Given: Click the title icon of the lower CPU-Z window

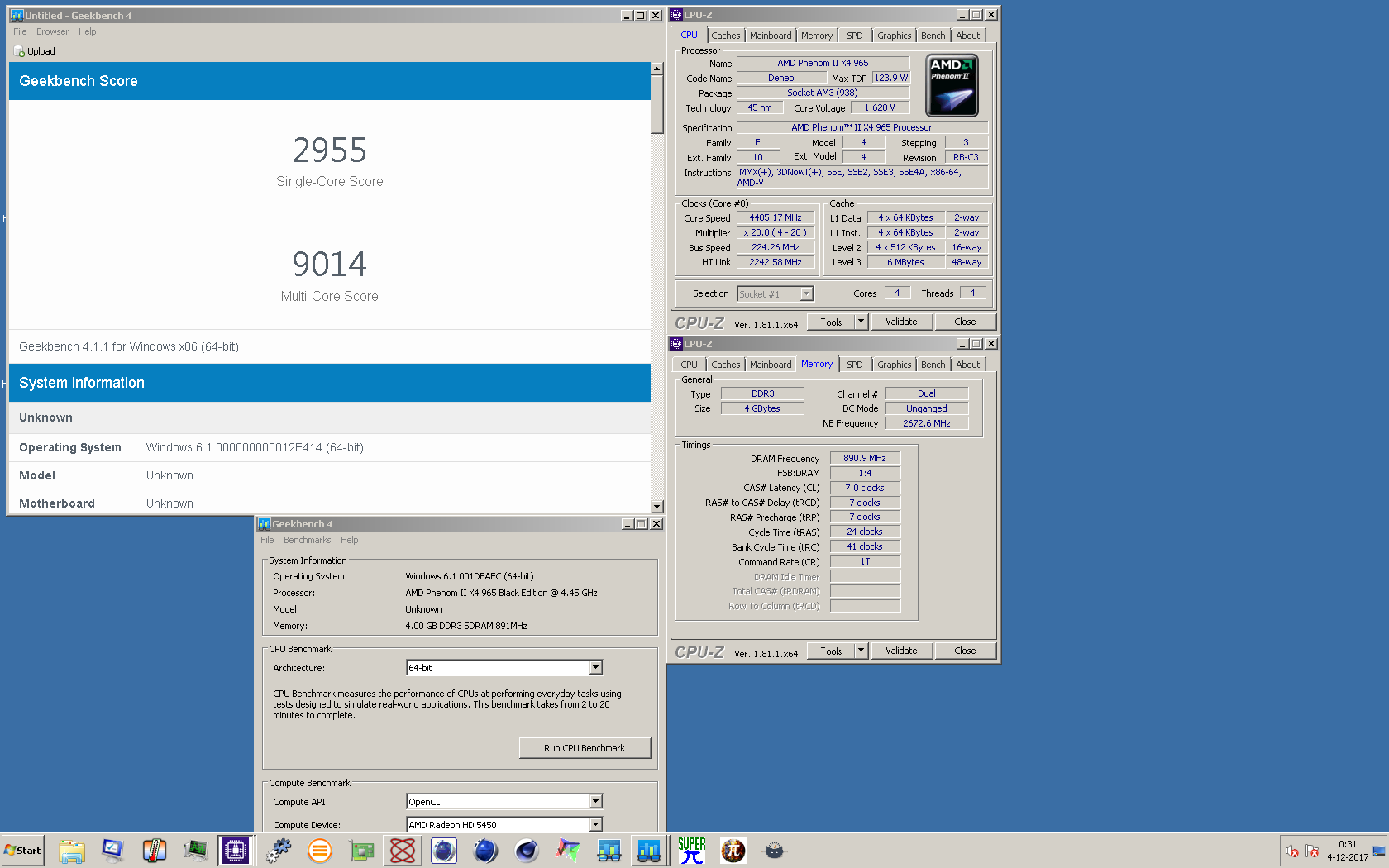Looking at the screenshot, I should coord(676,344).
